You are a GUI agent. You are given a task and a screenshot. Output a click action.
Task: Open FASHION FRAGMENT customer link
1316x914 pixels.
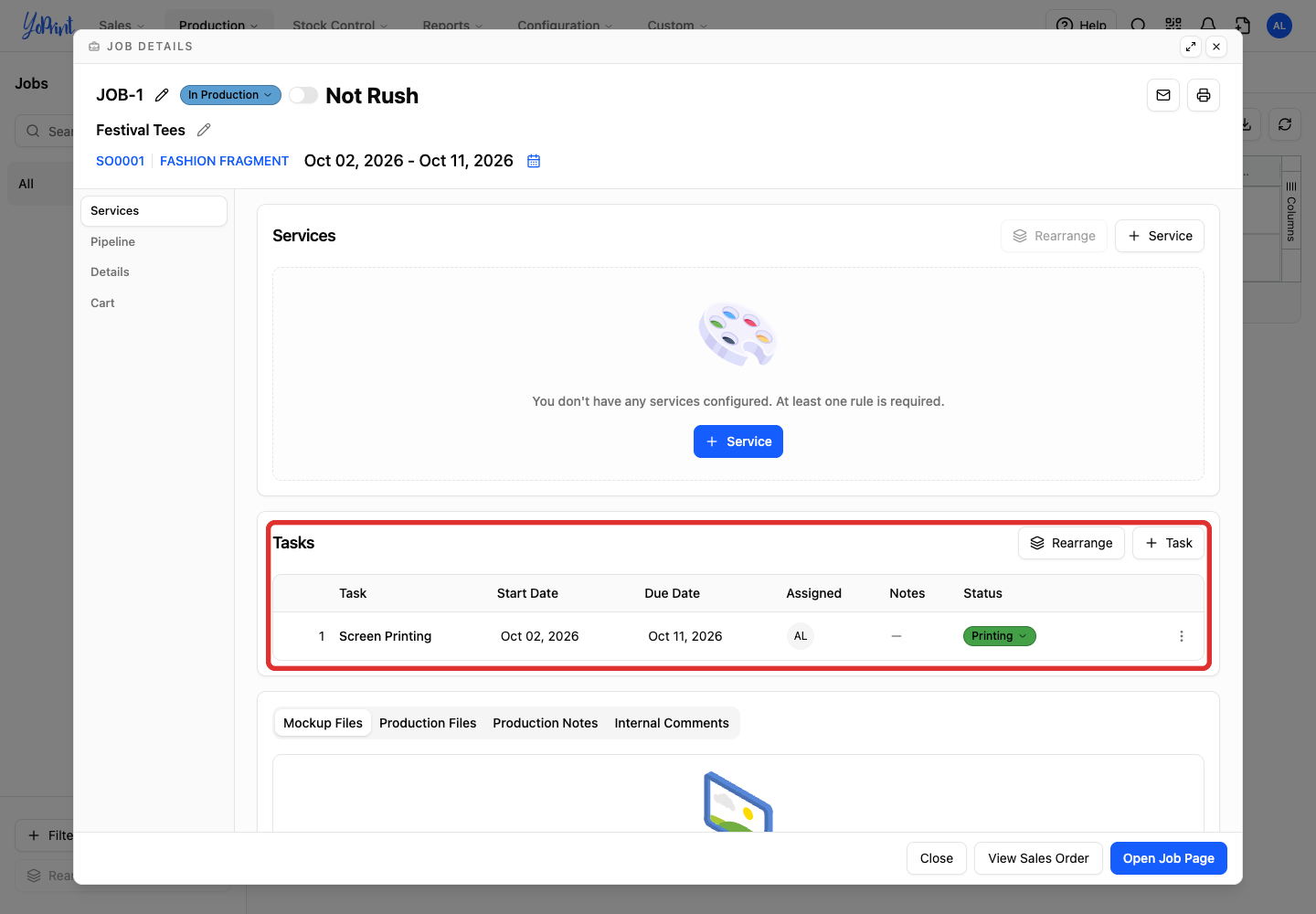tap(224, 161)
